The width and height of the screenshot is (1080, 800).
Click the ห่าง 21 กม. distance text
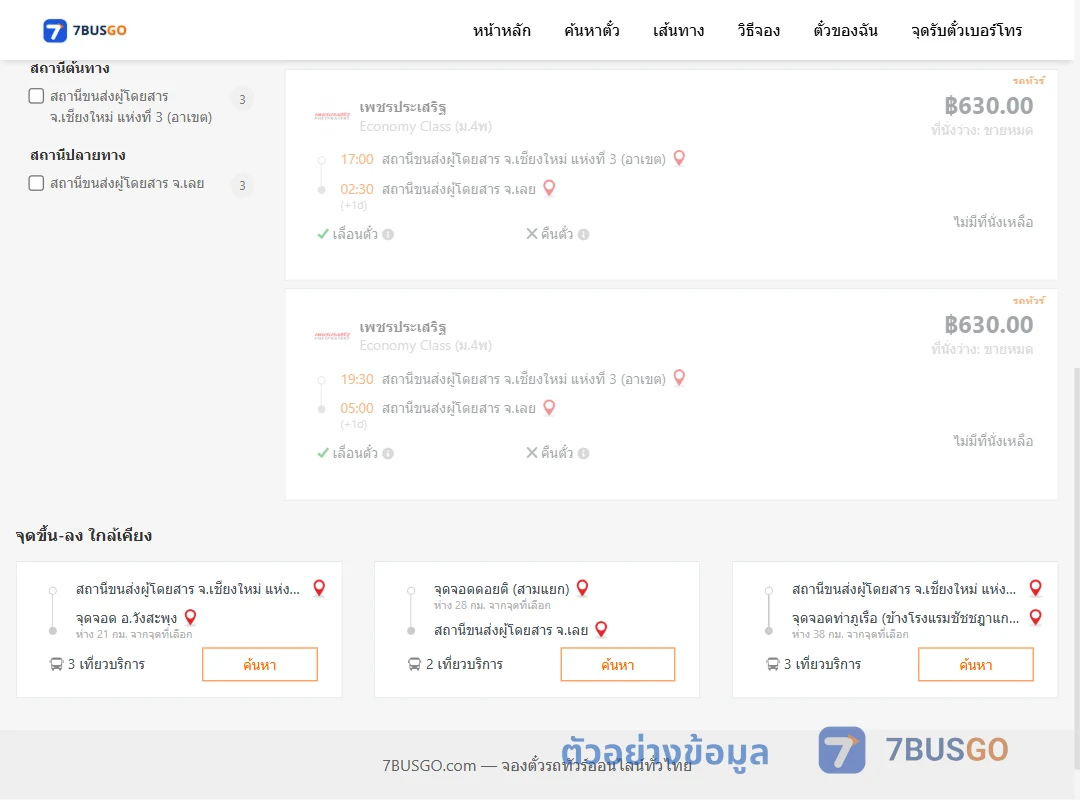[134, 635]
